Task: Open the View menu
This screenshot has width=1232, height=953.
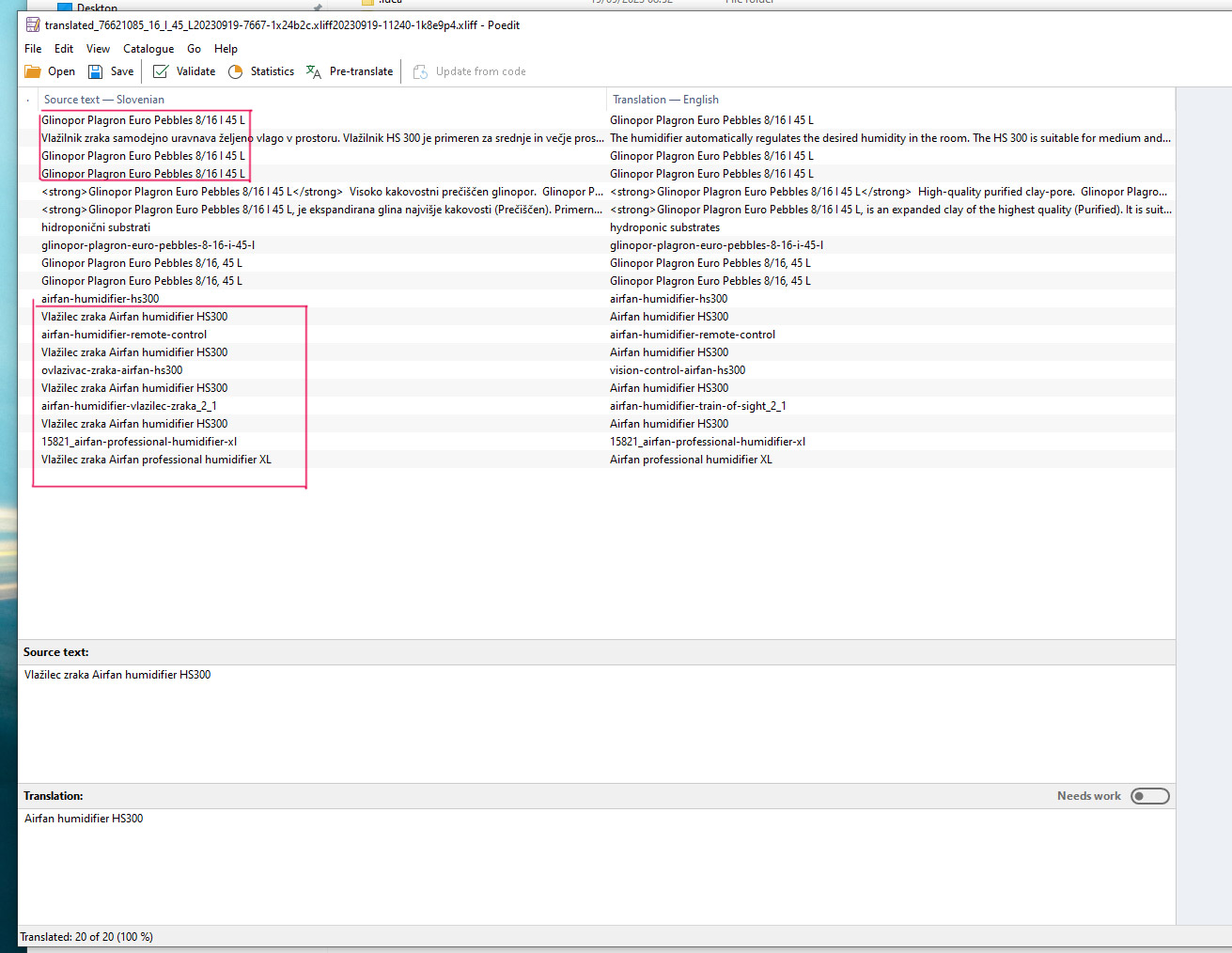Action: [98, 49]
